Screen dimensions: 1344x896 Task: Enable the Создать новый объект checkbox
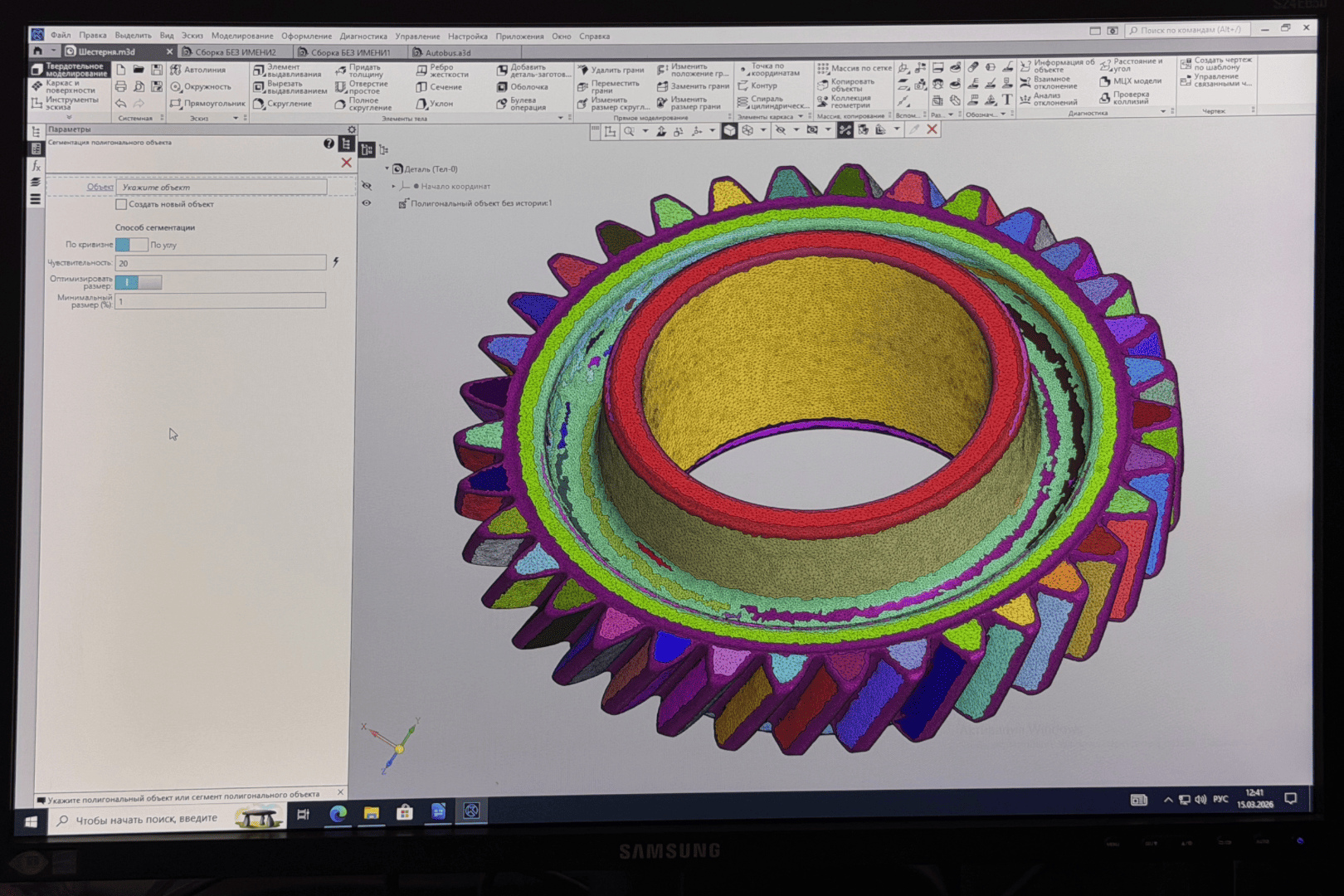[122, 204]
